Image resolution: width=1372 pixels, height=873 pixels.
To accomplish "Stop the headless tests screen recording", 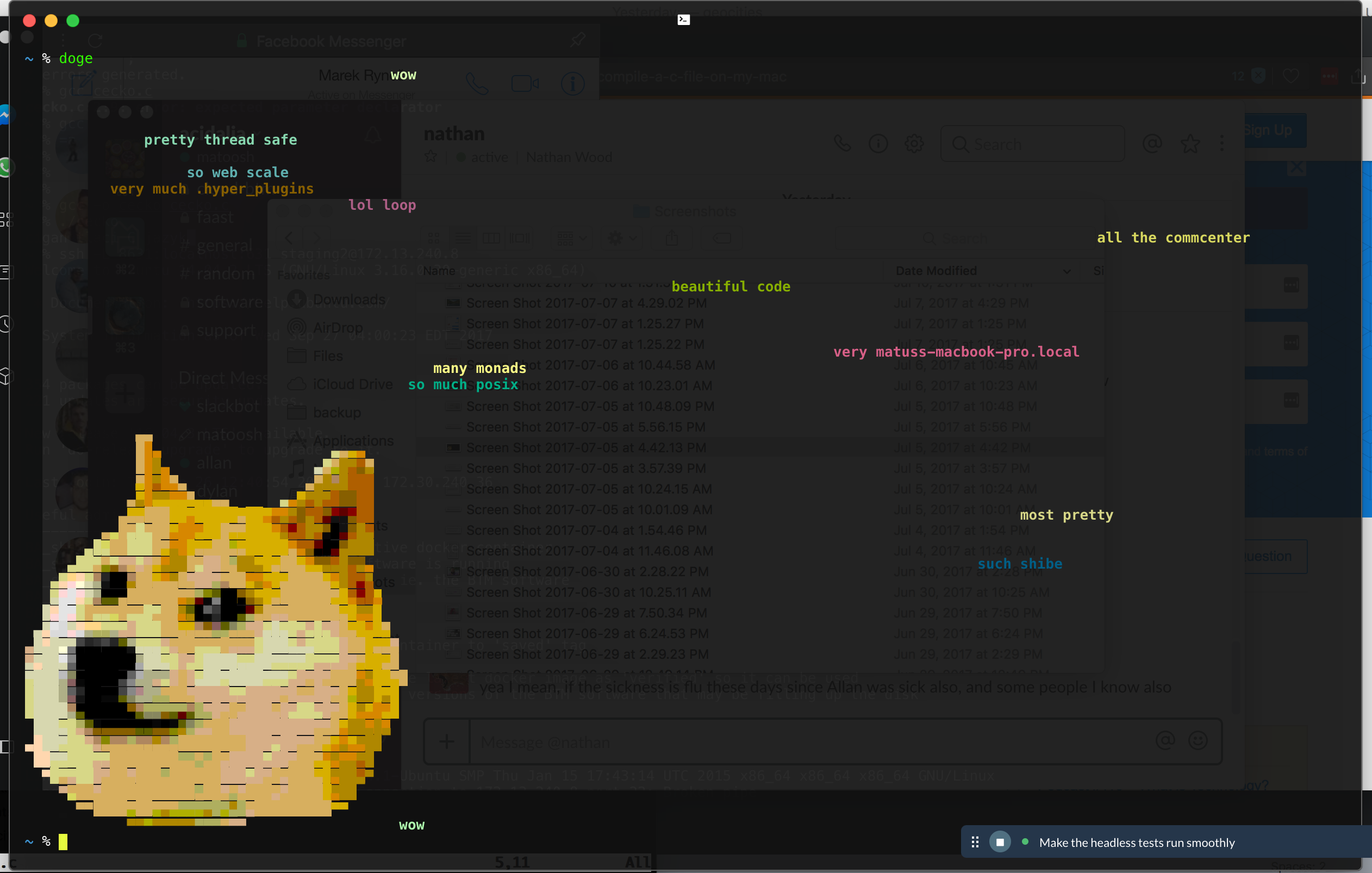I will (1001, 841).
